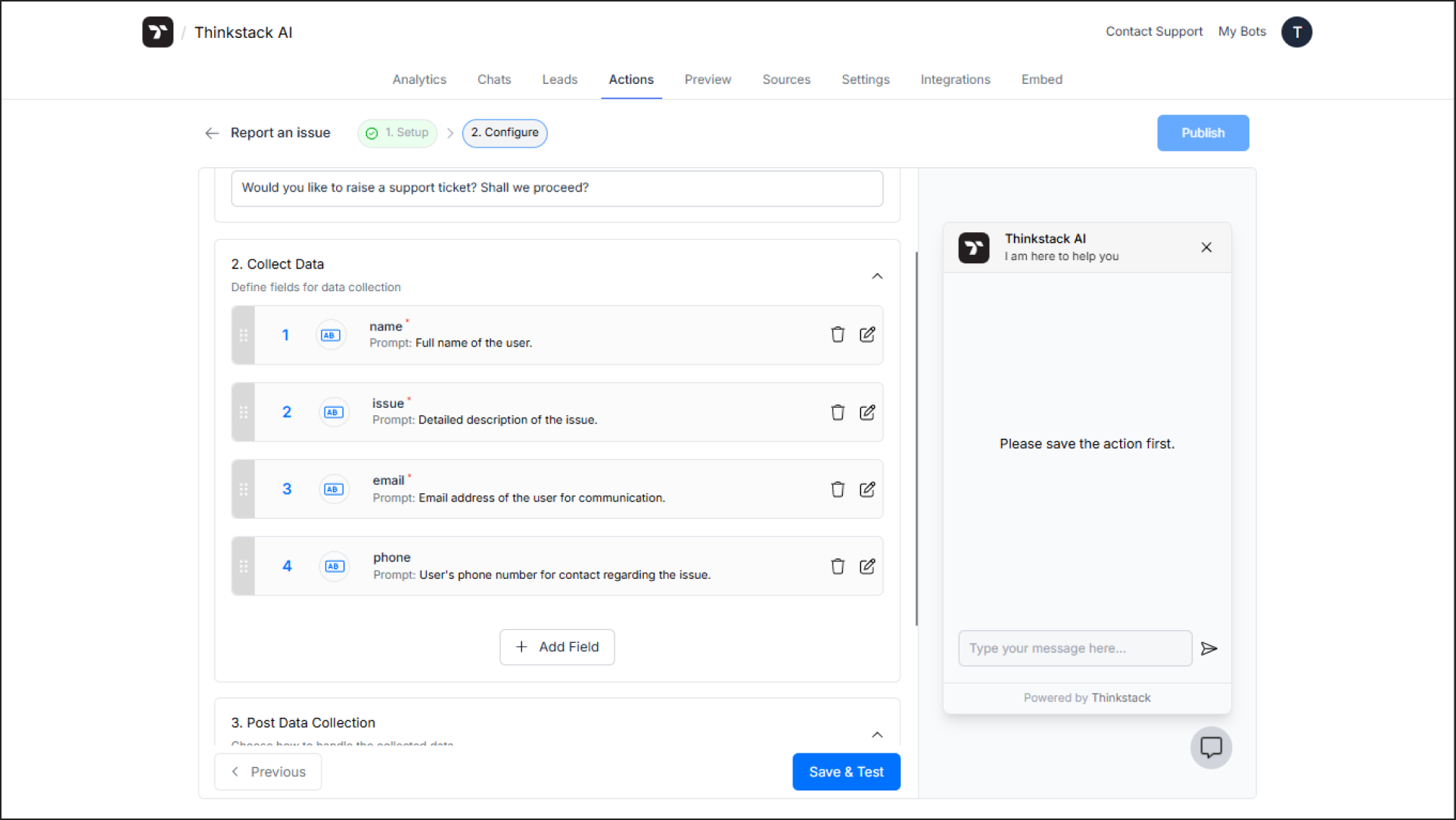Go to the Previous step

(x=268, y=772)
